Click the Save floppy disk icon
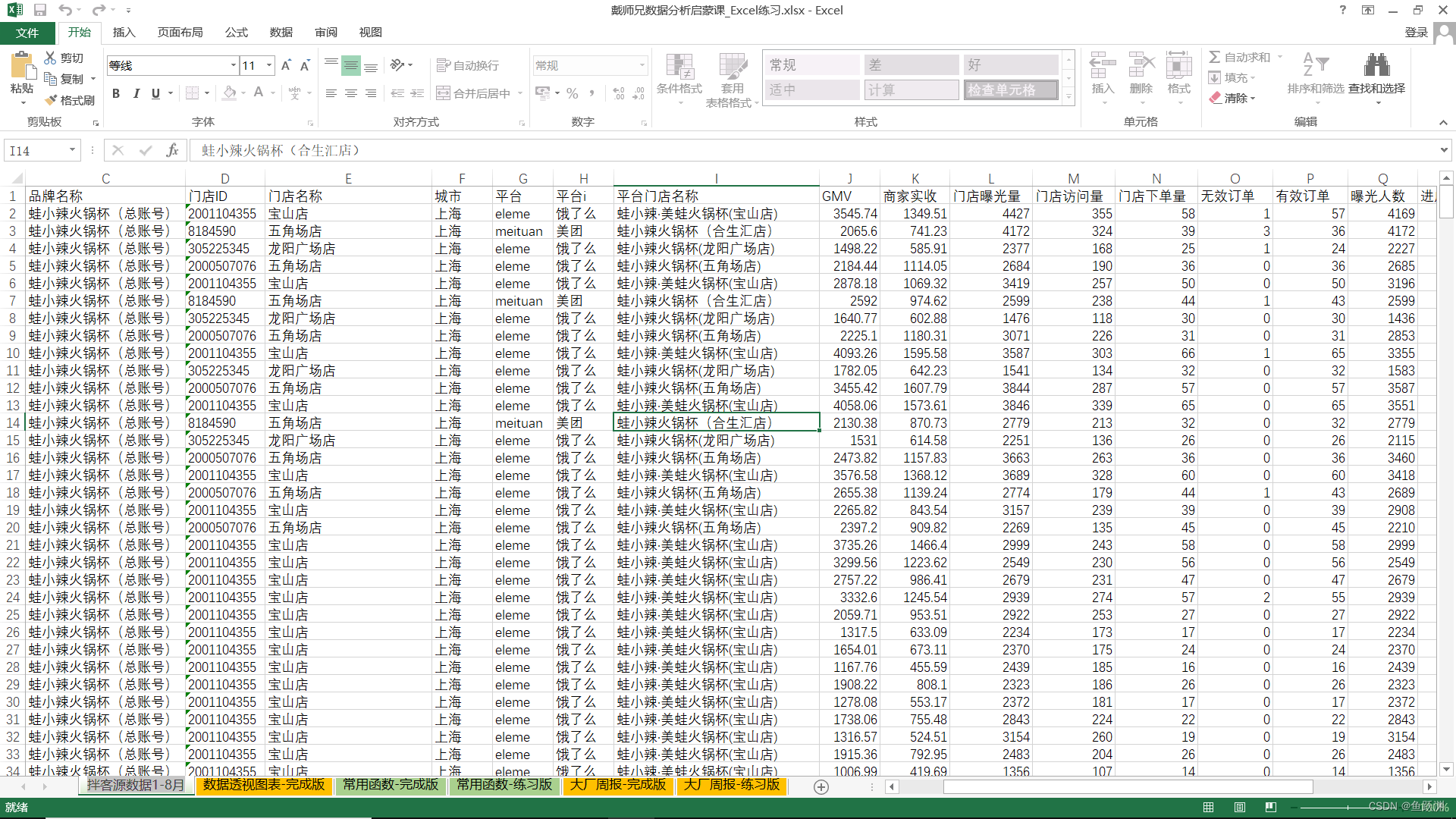 click(40, 10)
